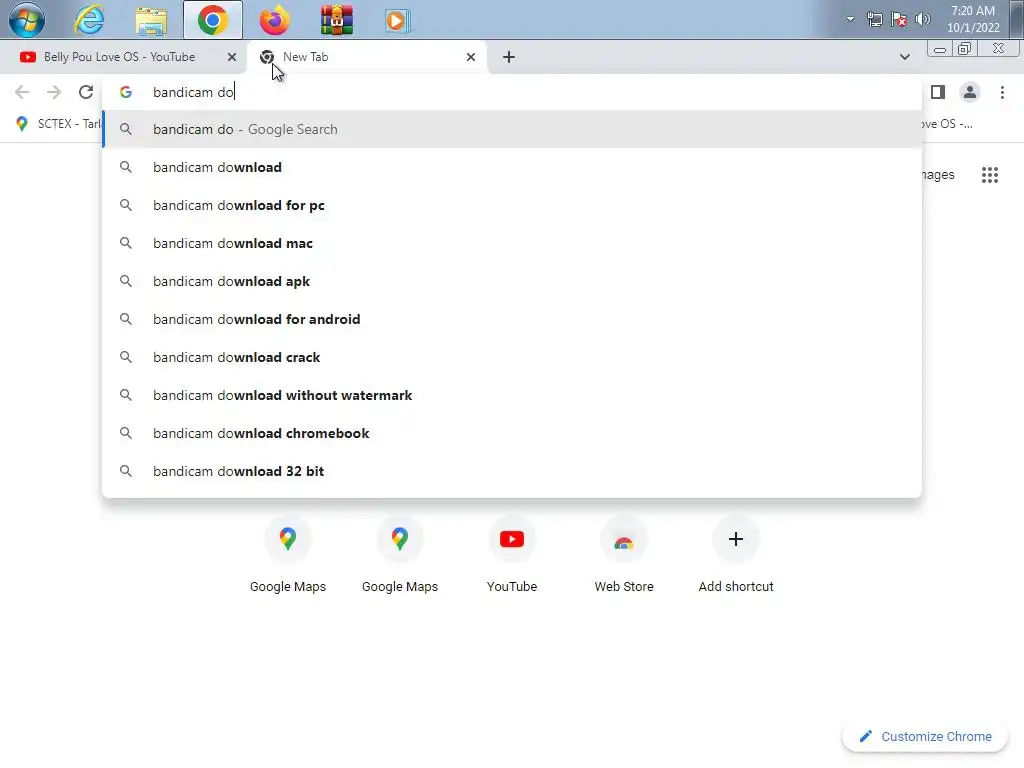Choose 'bandicam download for pc' suggestion
1024x768 pixels.
point(512,205)
